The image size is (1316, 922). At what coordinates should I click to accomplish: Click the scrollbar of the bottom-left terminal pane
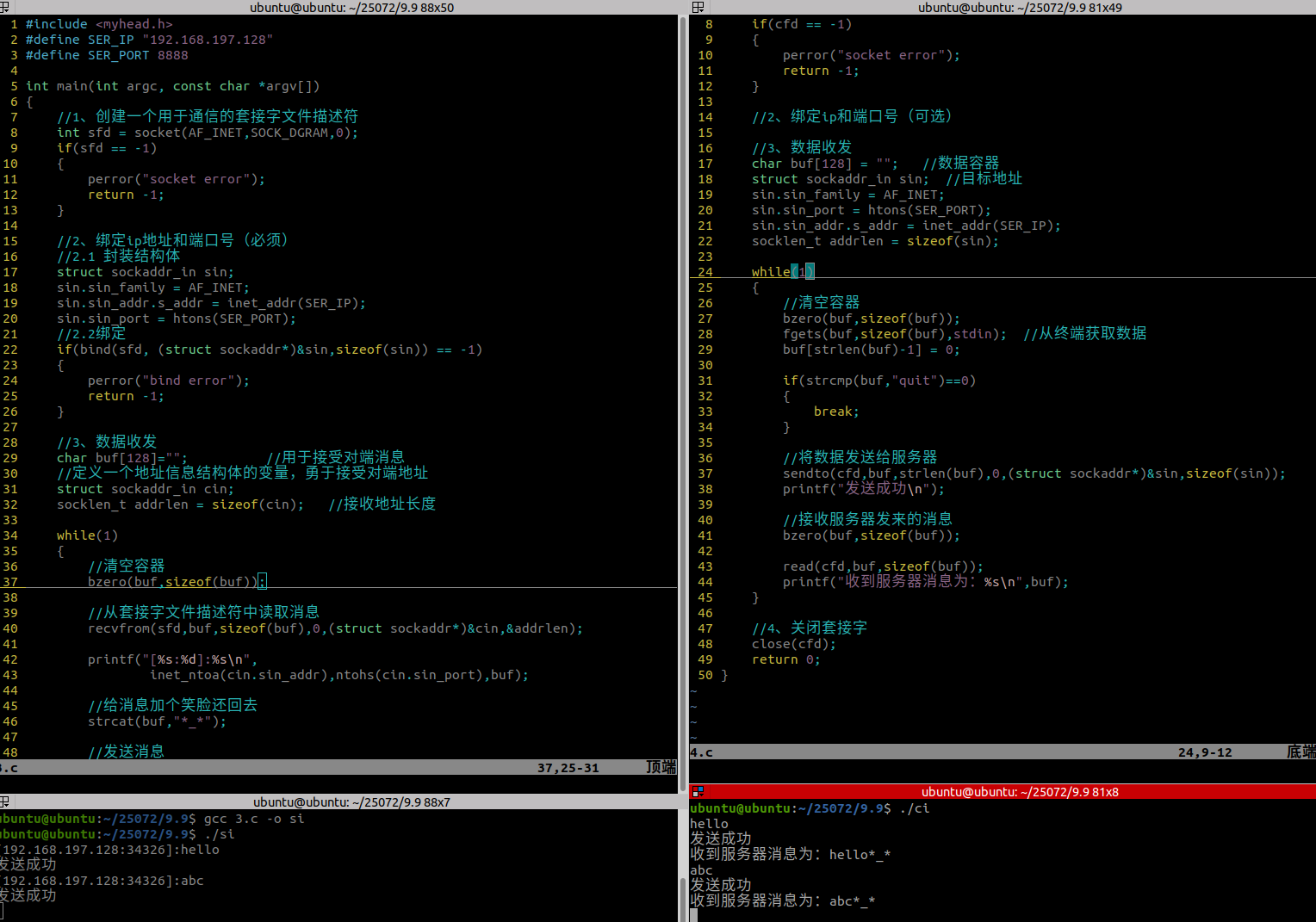pos(683,865)
